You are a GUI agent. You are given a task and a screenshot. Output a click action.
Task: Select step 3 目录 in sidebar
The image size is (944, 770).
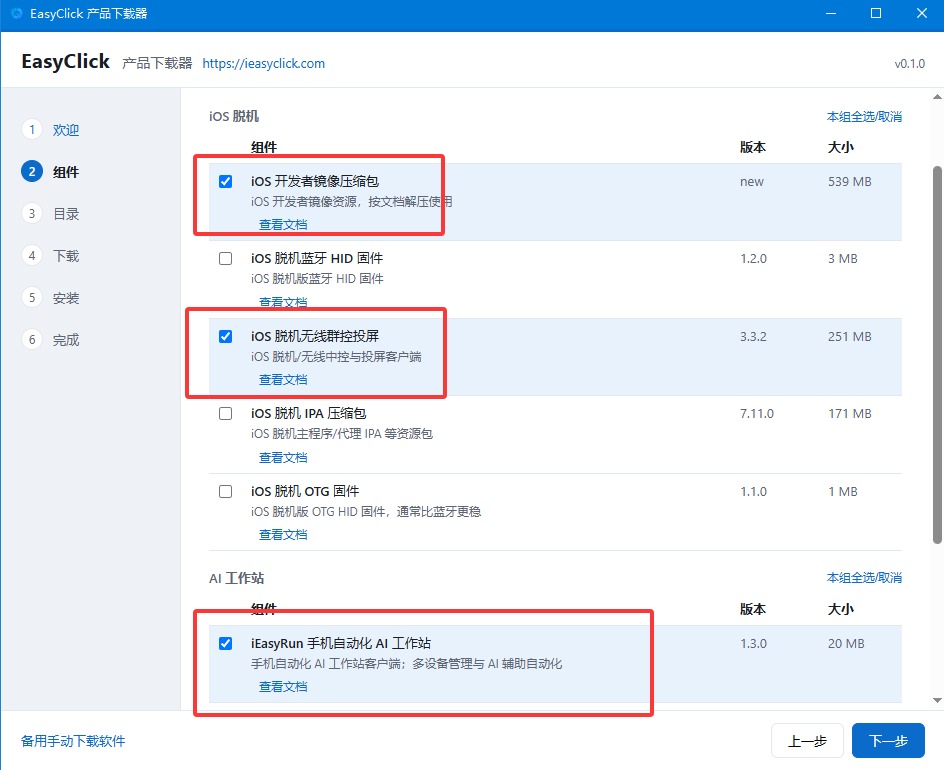[x=51, y=214]
